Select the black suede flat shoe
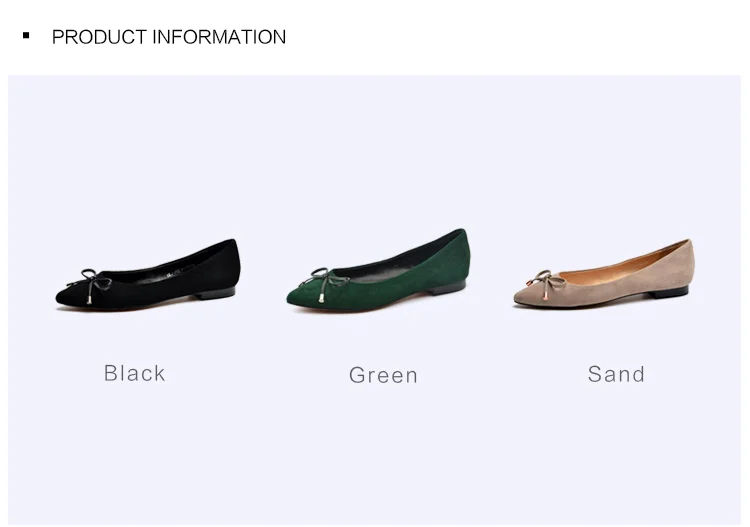Viewport: 750px width, 527px height. coord(148,274)
